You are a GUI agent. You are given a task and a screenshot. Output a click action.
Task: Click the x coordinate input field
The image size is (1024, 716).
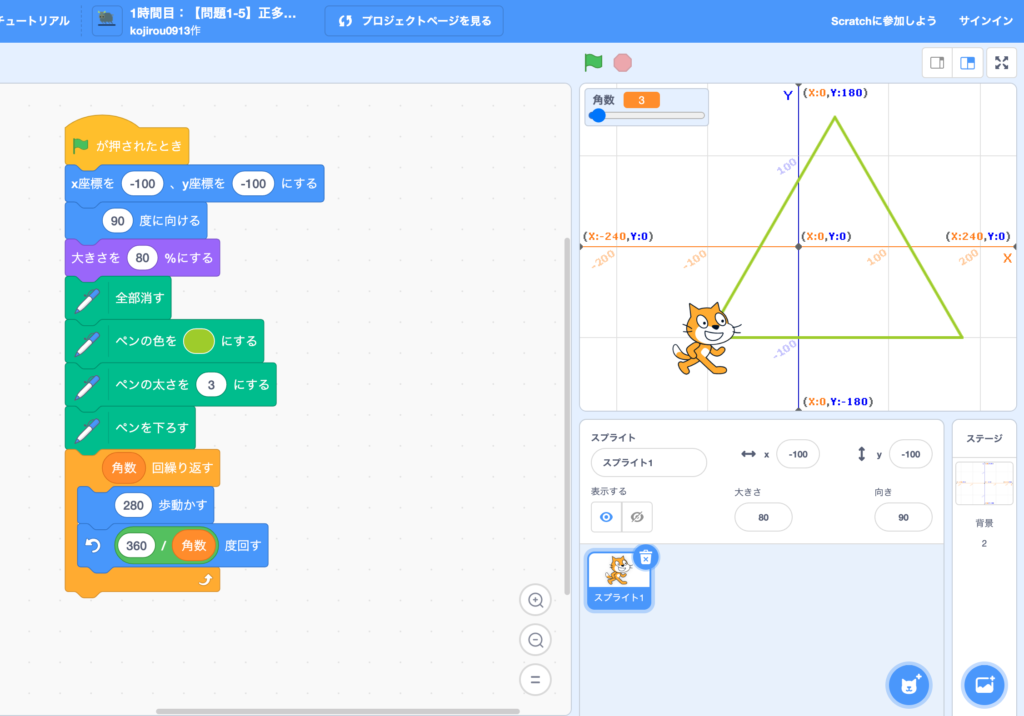(x=799, y=454)
